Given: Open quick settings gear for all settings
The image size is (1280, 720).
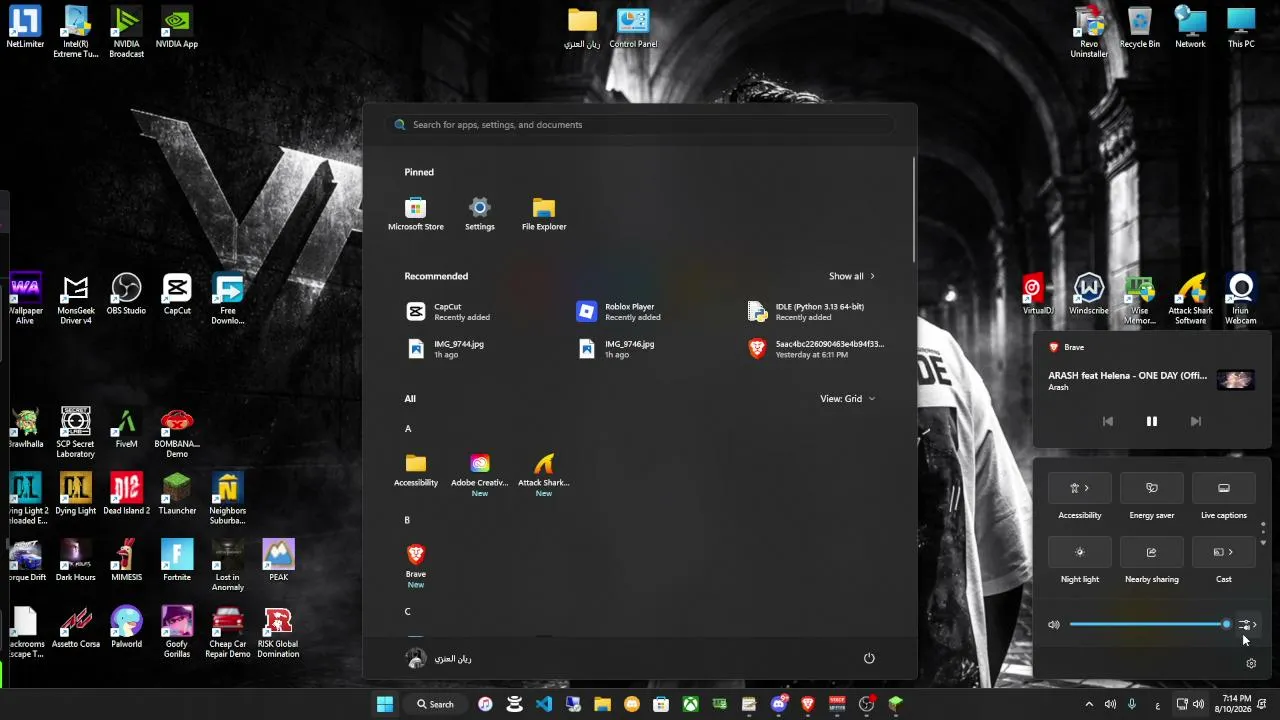Looking at the screenshot, I should (x=1251, y=663).
